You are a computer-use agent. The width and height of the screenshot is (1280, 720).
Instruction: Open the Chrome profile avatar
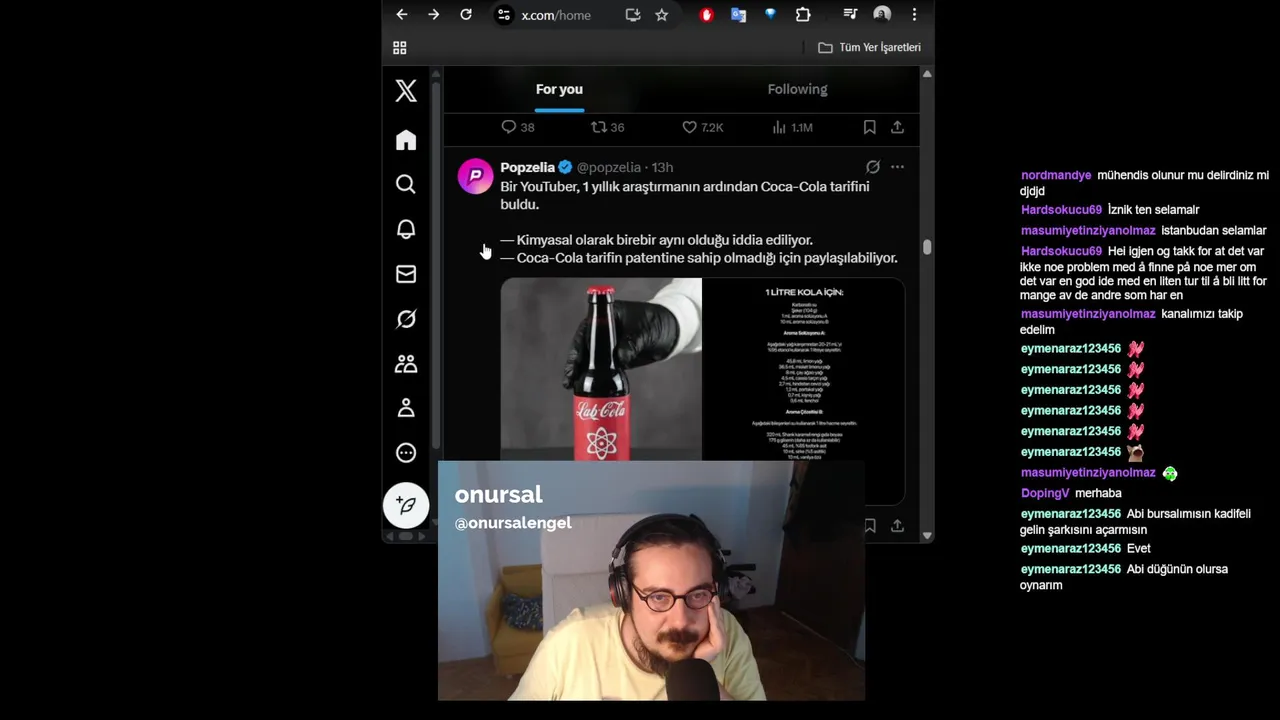pyautogui.click(x=882, y=15)
